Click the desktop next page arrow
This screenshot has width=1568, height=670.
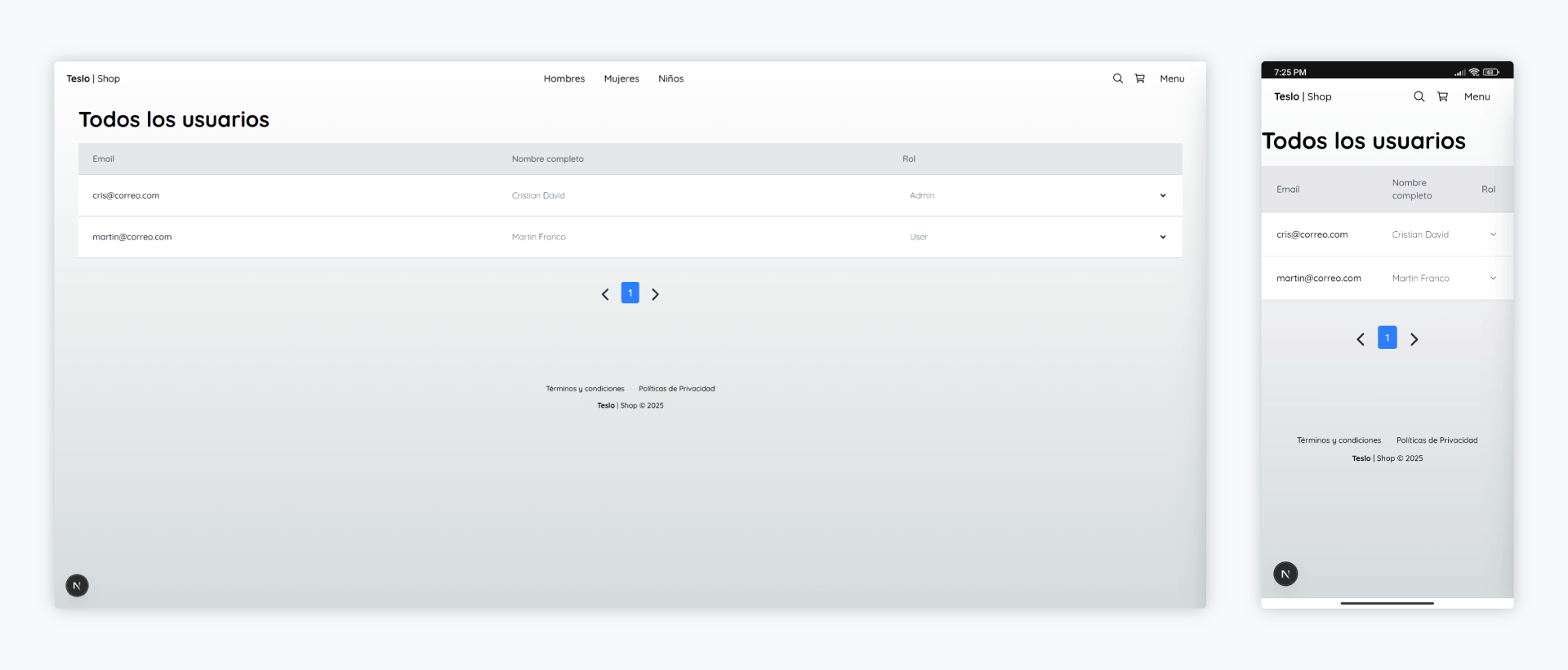[655, 294]
